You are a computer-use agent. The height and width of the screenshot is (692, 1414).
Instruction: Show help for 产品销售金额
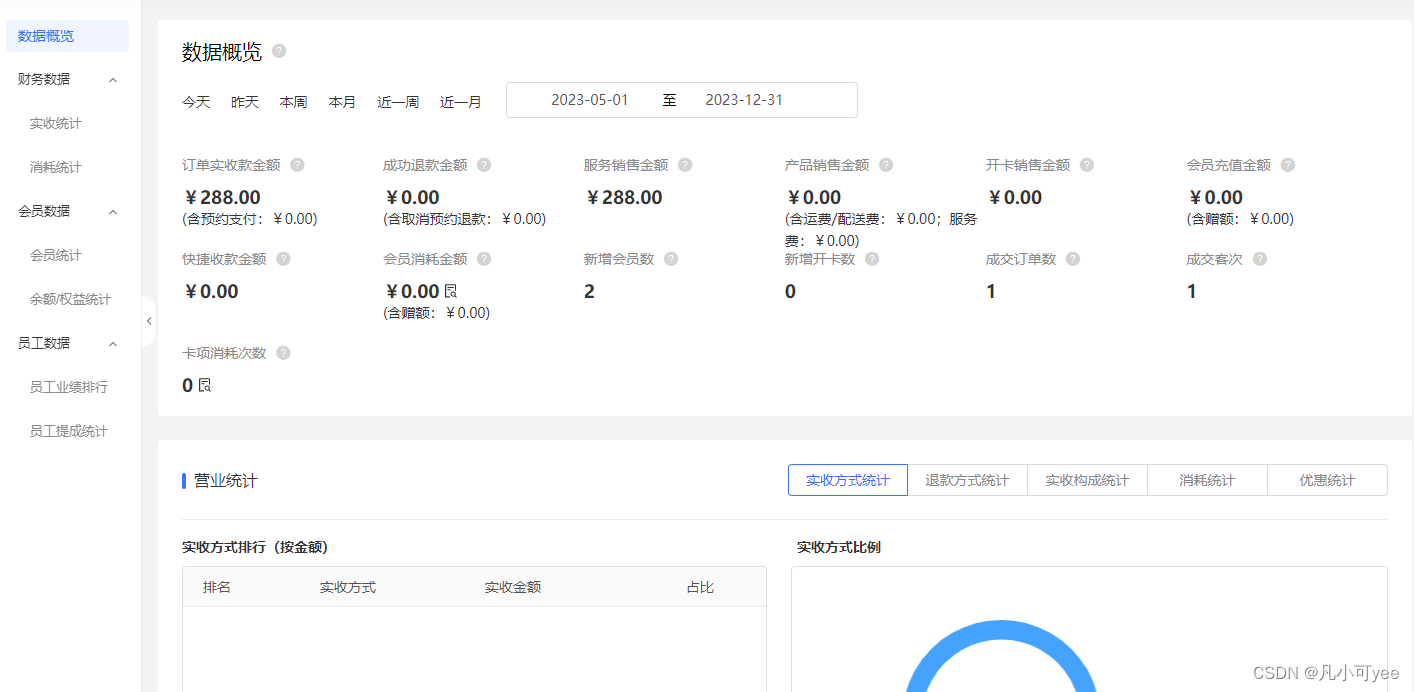[886, 165]
